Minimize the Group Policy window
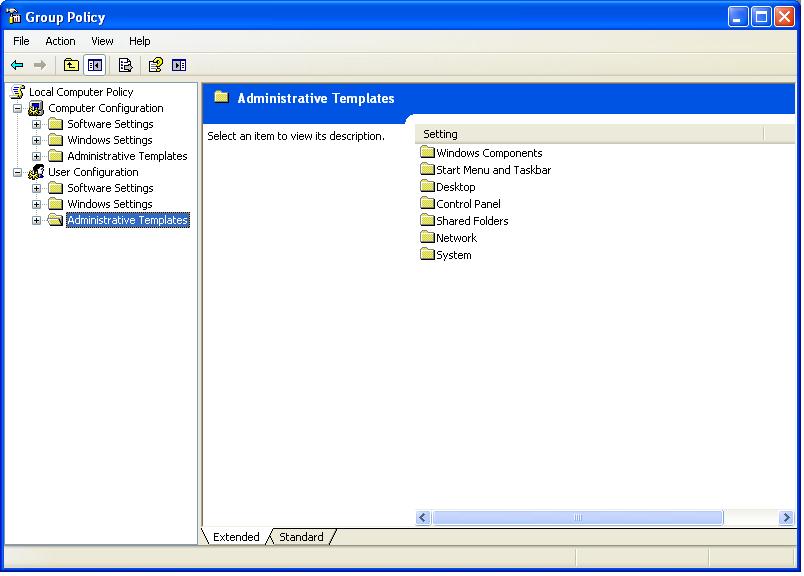 (737, 17)
